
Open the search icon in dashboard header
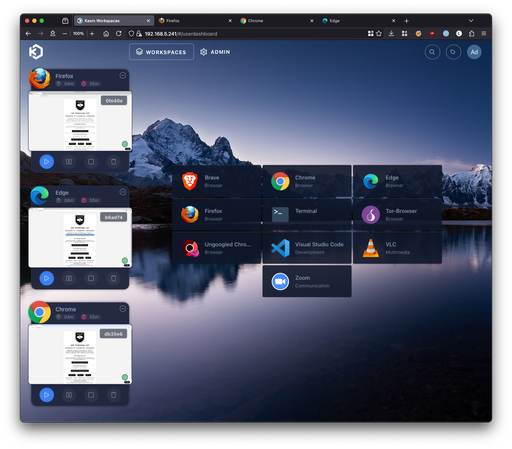point(432,52)
